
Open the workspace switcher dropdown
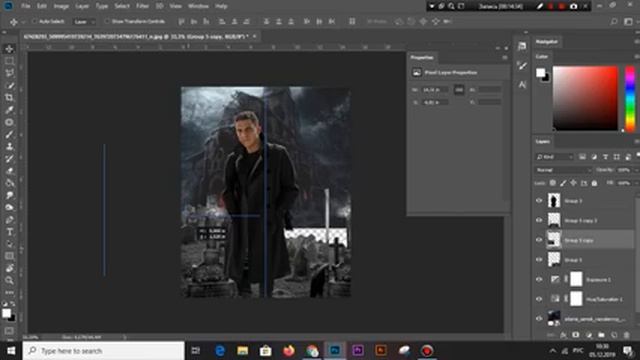[628, 22]
